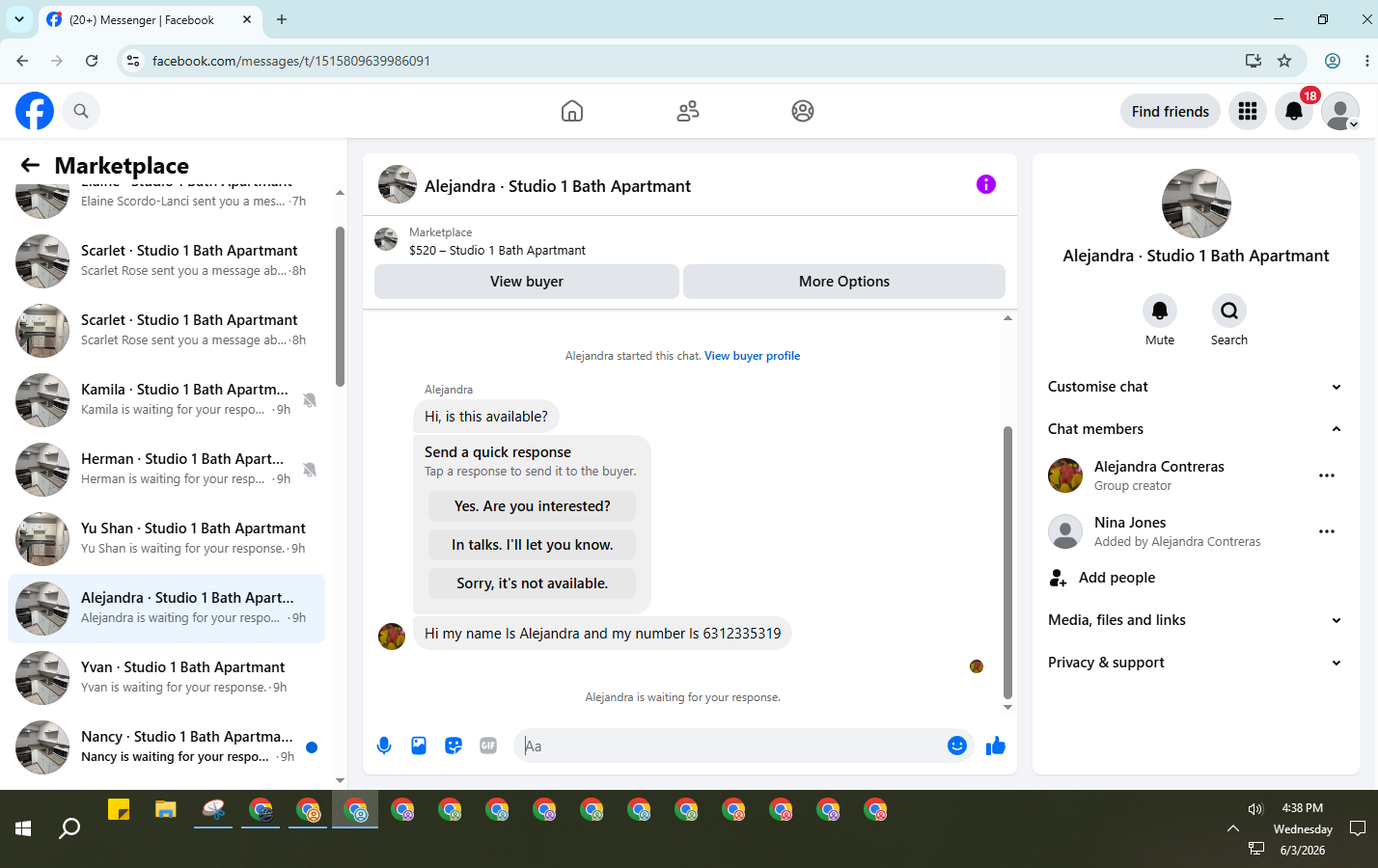Go to the Home feed icon
The height and width of the screenshot is (868, 1378).
572,111
